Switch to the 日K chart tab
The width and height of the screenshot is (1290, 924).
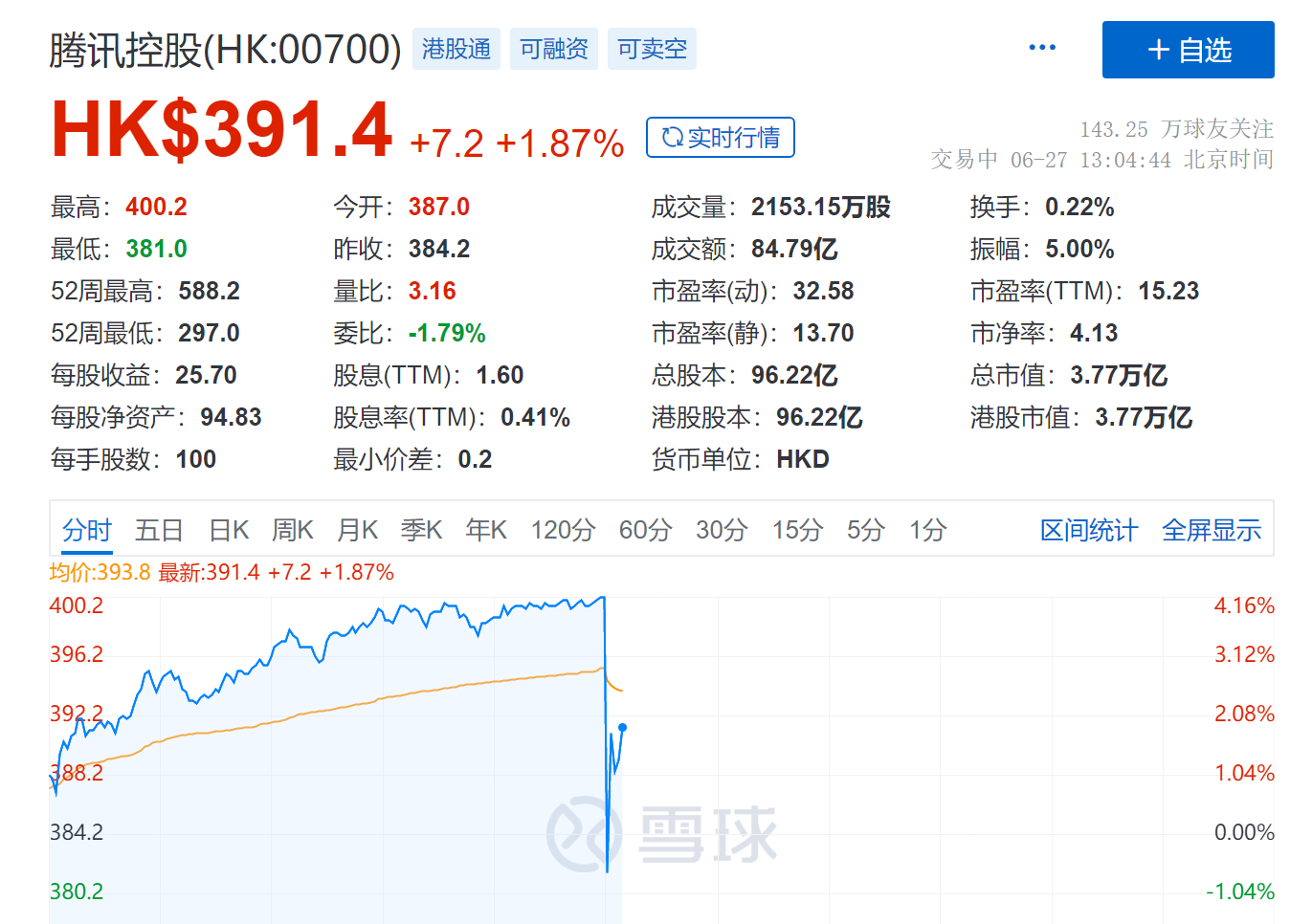(229, 530)
